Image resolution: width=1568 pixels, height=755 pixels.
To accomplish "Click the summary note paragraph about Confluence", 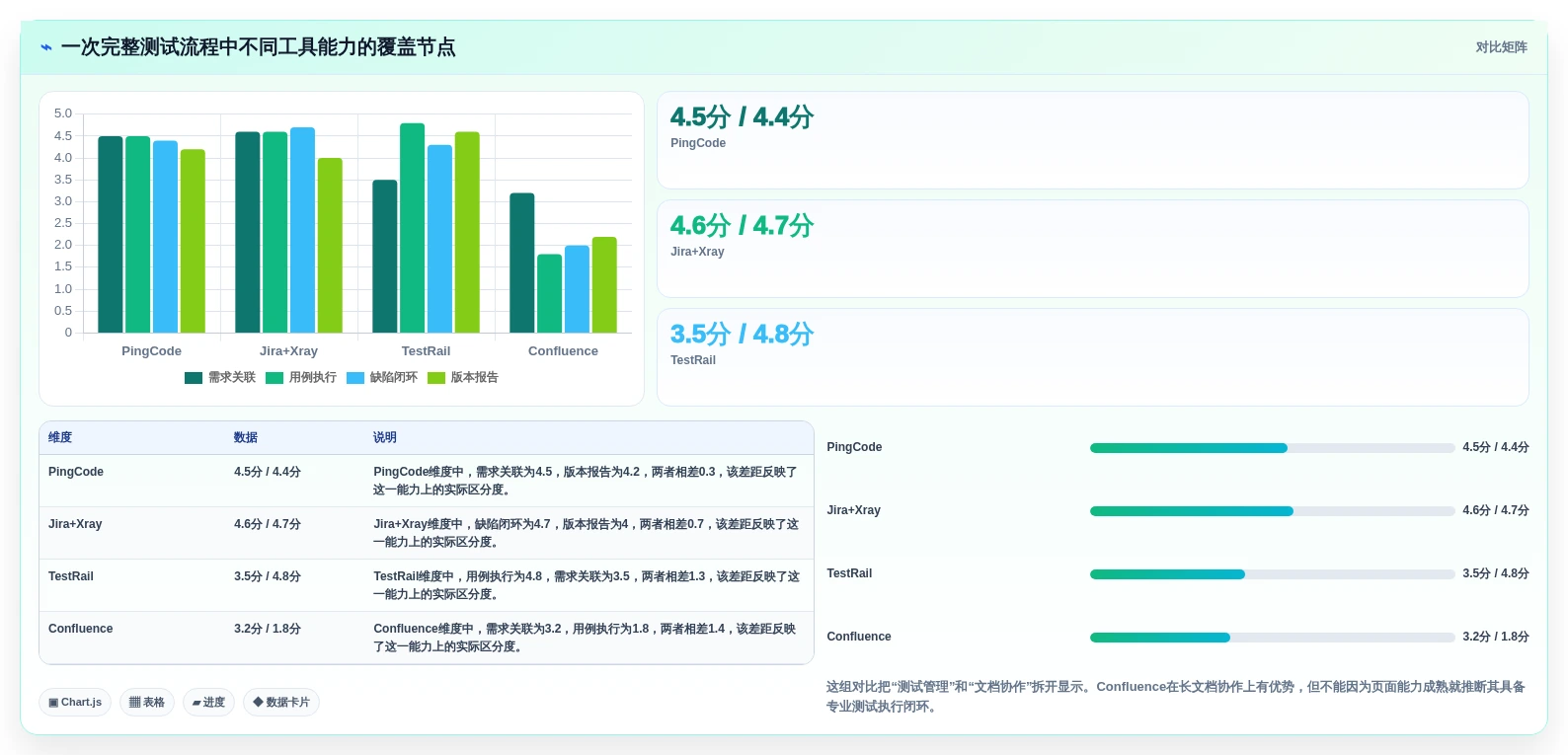I will coord(1177,697).
